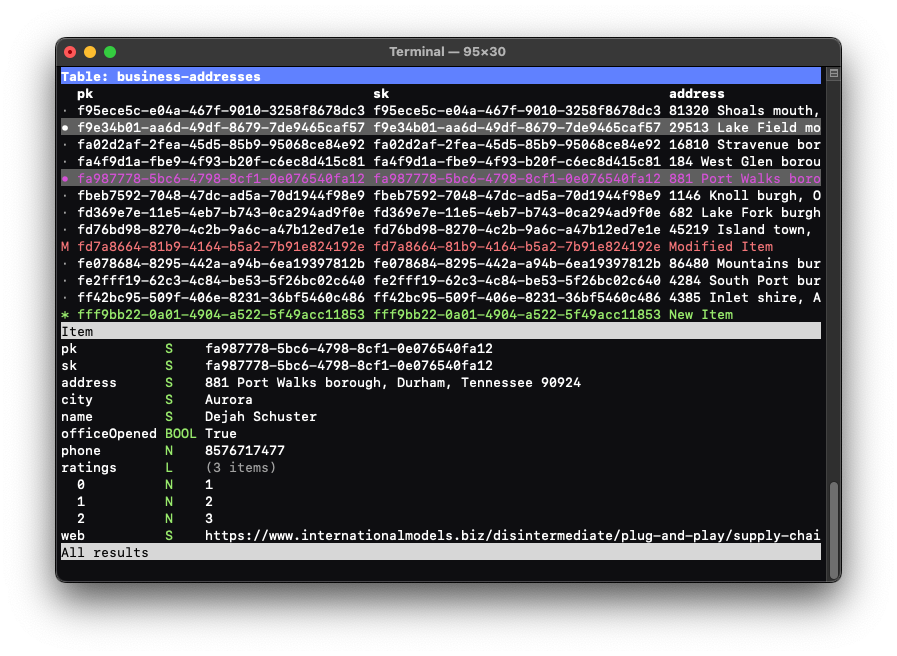
Task: Click the small icon above the terminal scrollbar
Action: (x=834, y=74)
